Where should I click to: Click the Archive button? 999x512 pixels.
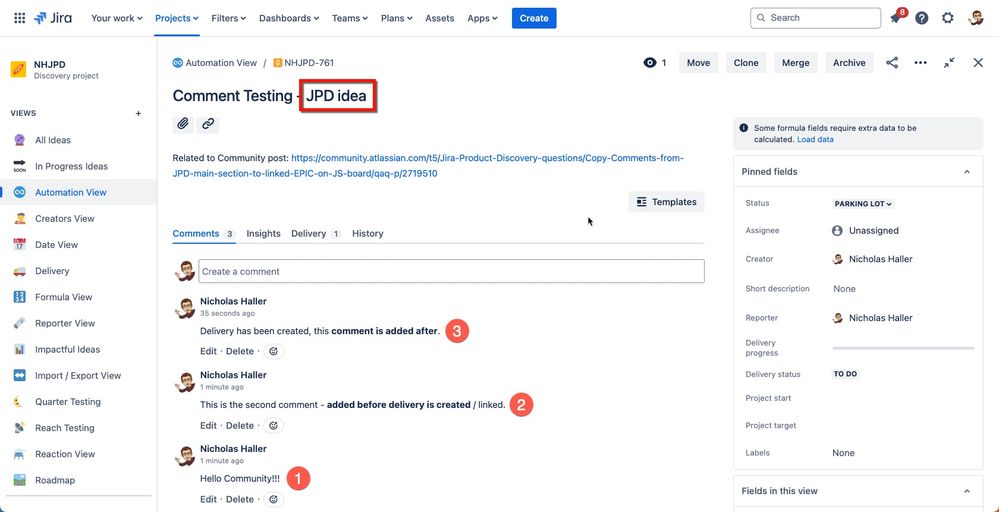(849, 62)
